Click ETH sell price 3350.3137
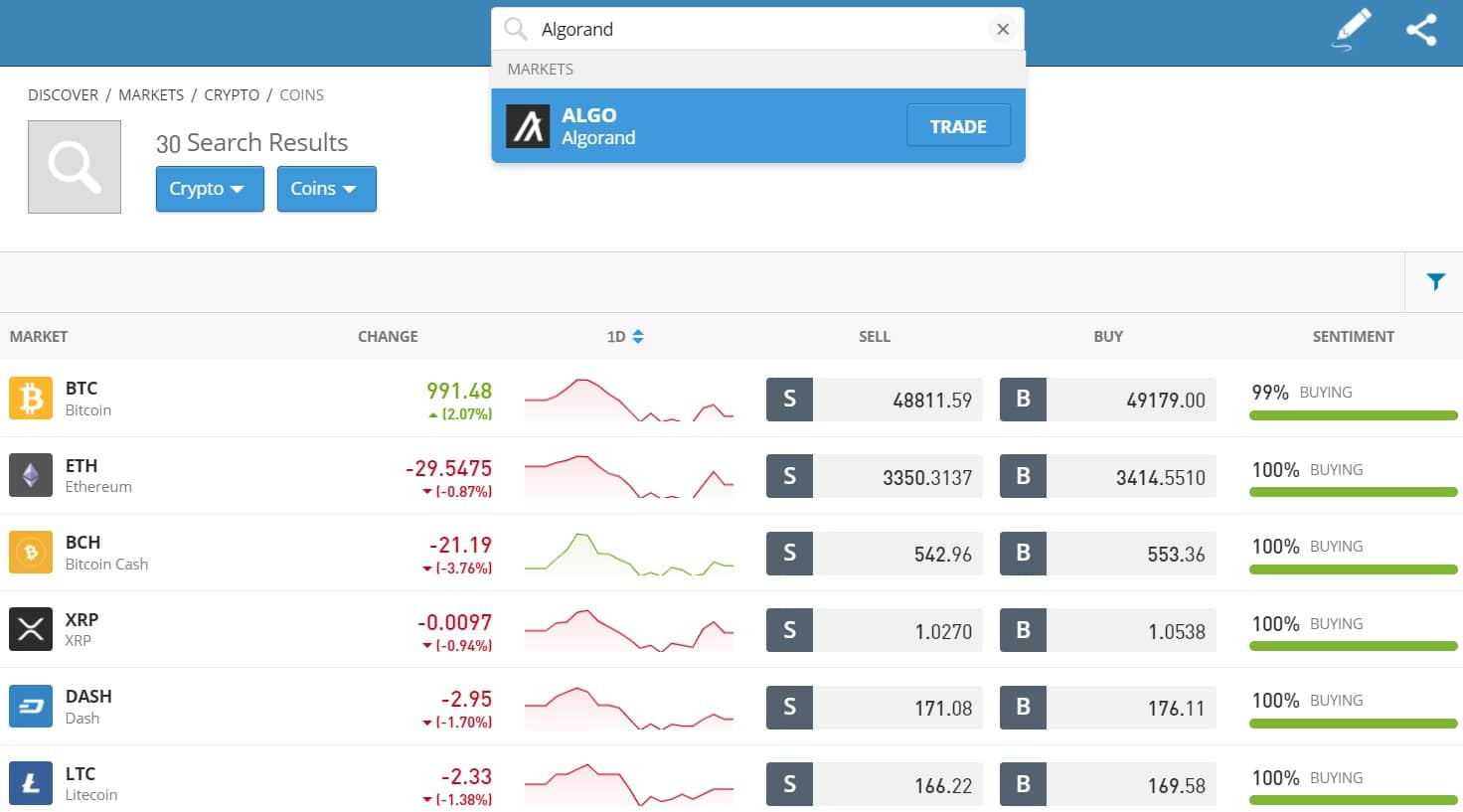Screen dimensions: 1463x812 pos(927,478)
